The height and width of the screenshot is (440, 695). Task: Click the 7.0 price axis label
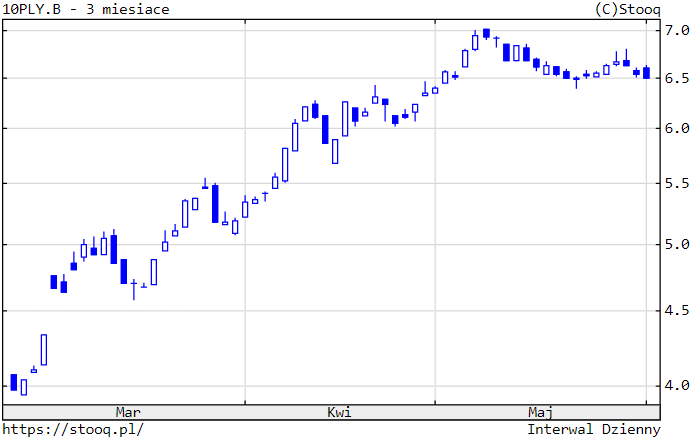pyautogui.click(x=677, y=31)
